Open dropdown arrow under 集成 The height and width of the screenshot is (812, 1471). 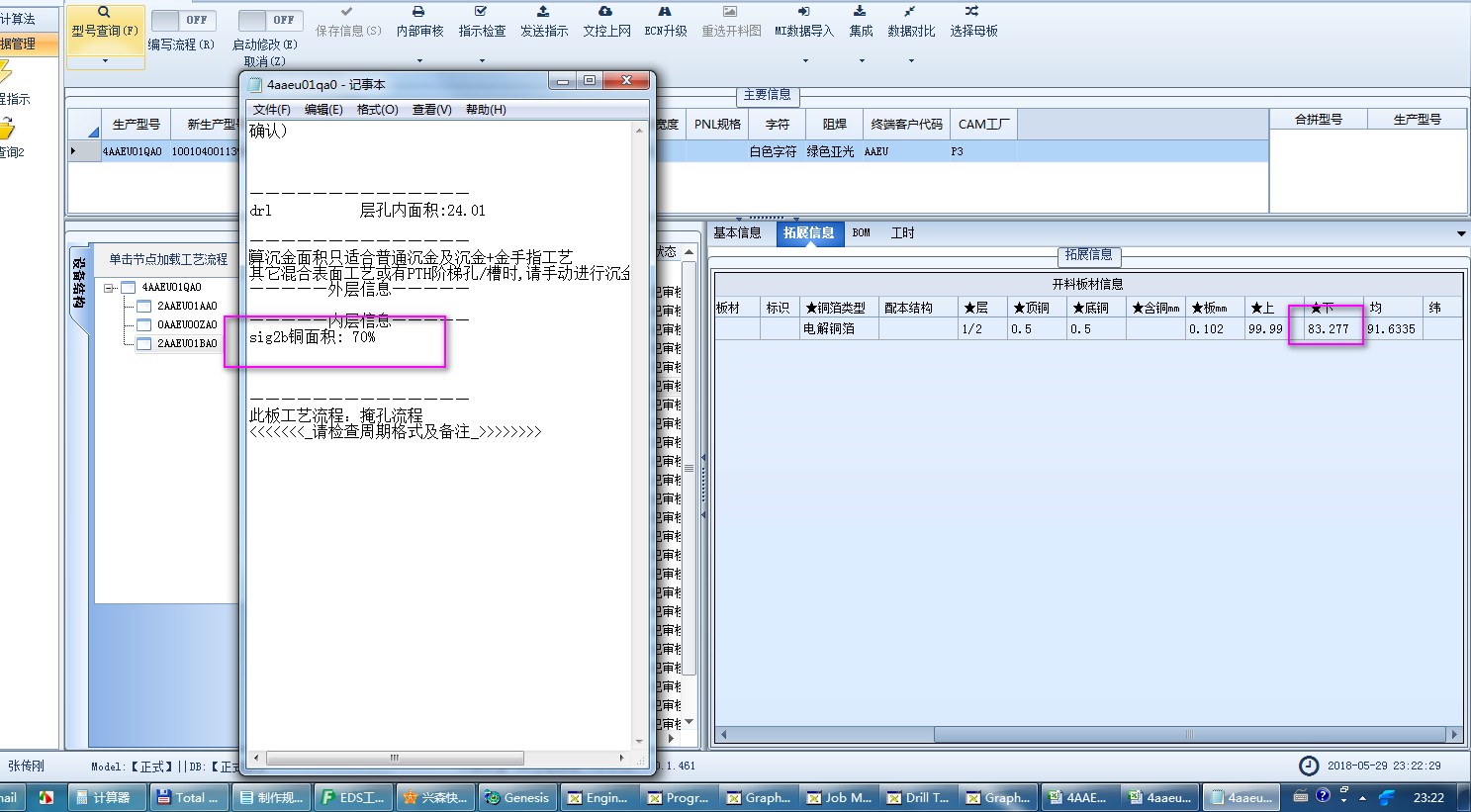coord(862,61)
